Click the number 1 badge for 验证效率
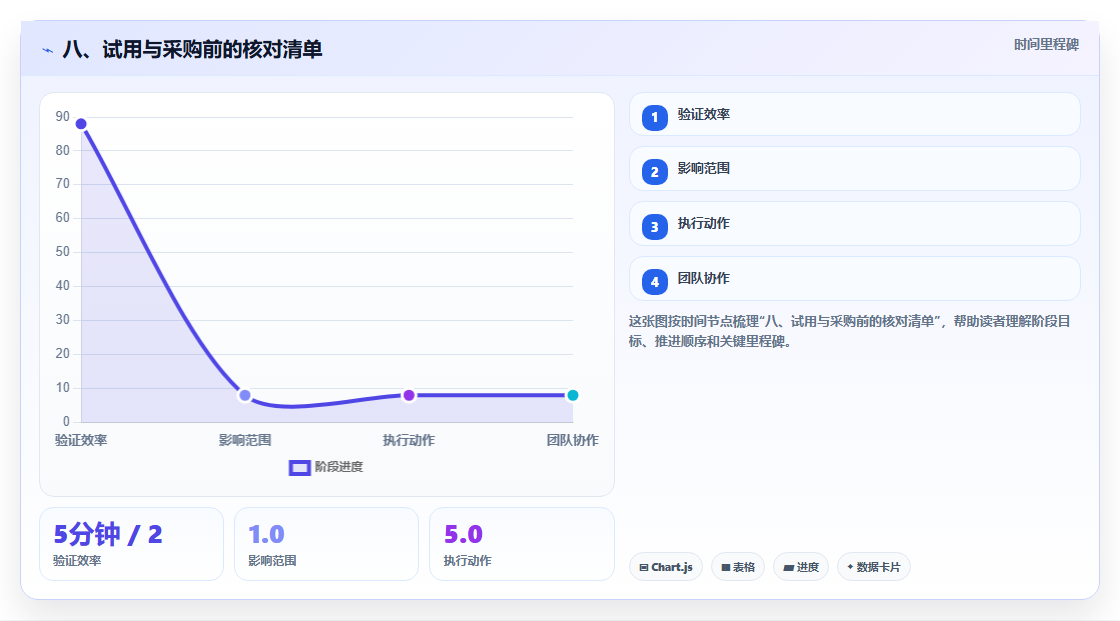1120x621 pixels. pos(654,117)
